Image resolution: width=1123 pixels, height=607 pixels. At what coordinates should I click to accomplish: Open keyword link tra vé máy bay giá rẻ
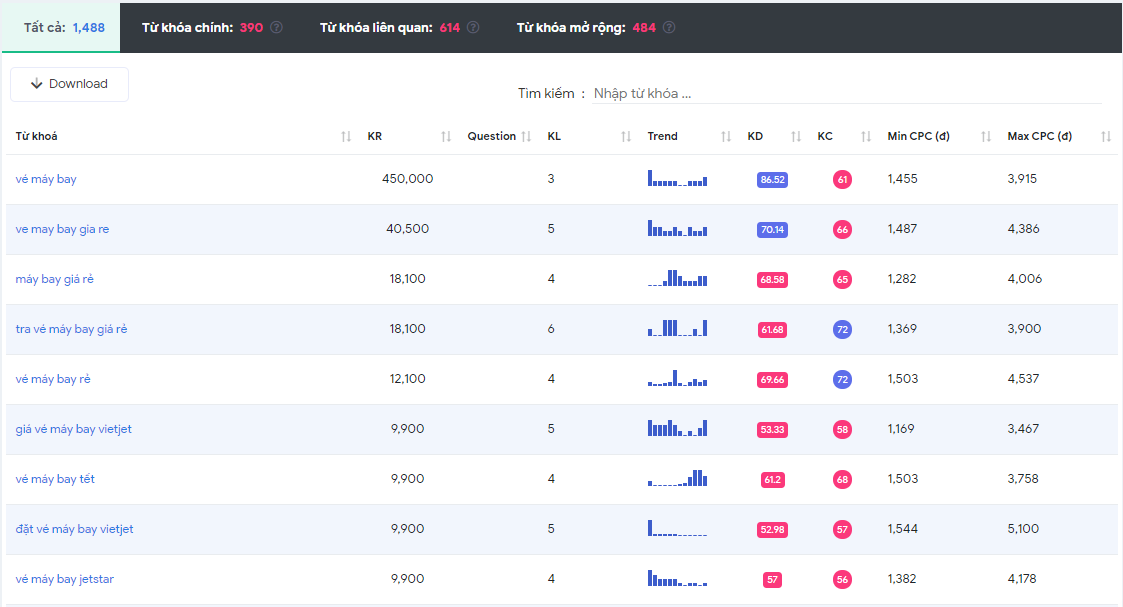71,329
